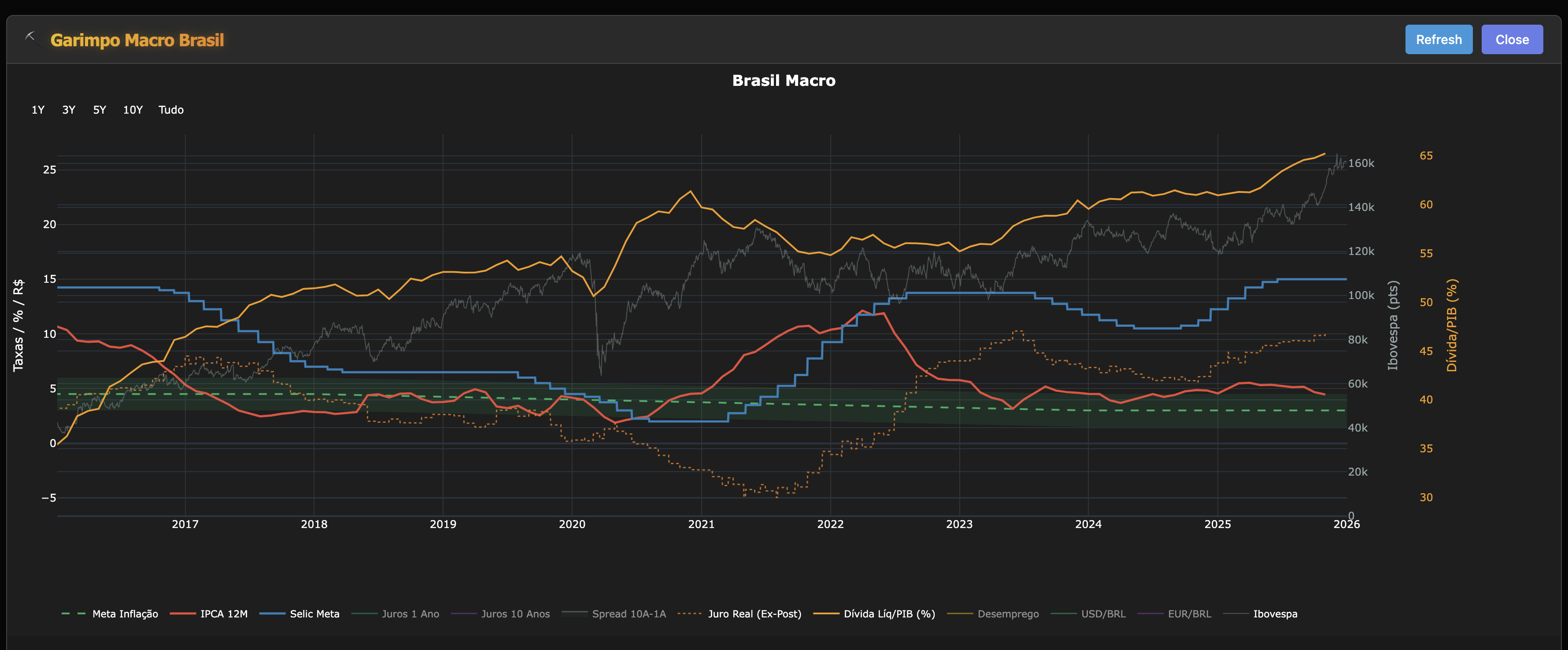Viewport: 1568px width, 650px height.
Task: Hide the IPCA 12M series
Action: pos(223,614)
